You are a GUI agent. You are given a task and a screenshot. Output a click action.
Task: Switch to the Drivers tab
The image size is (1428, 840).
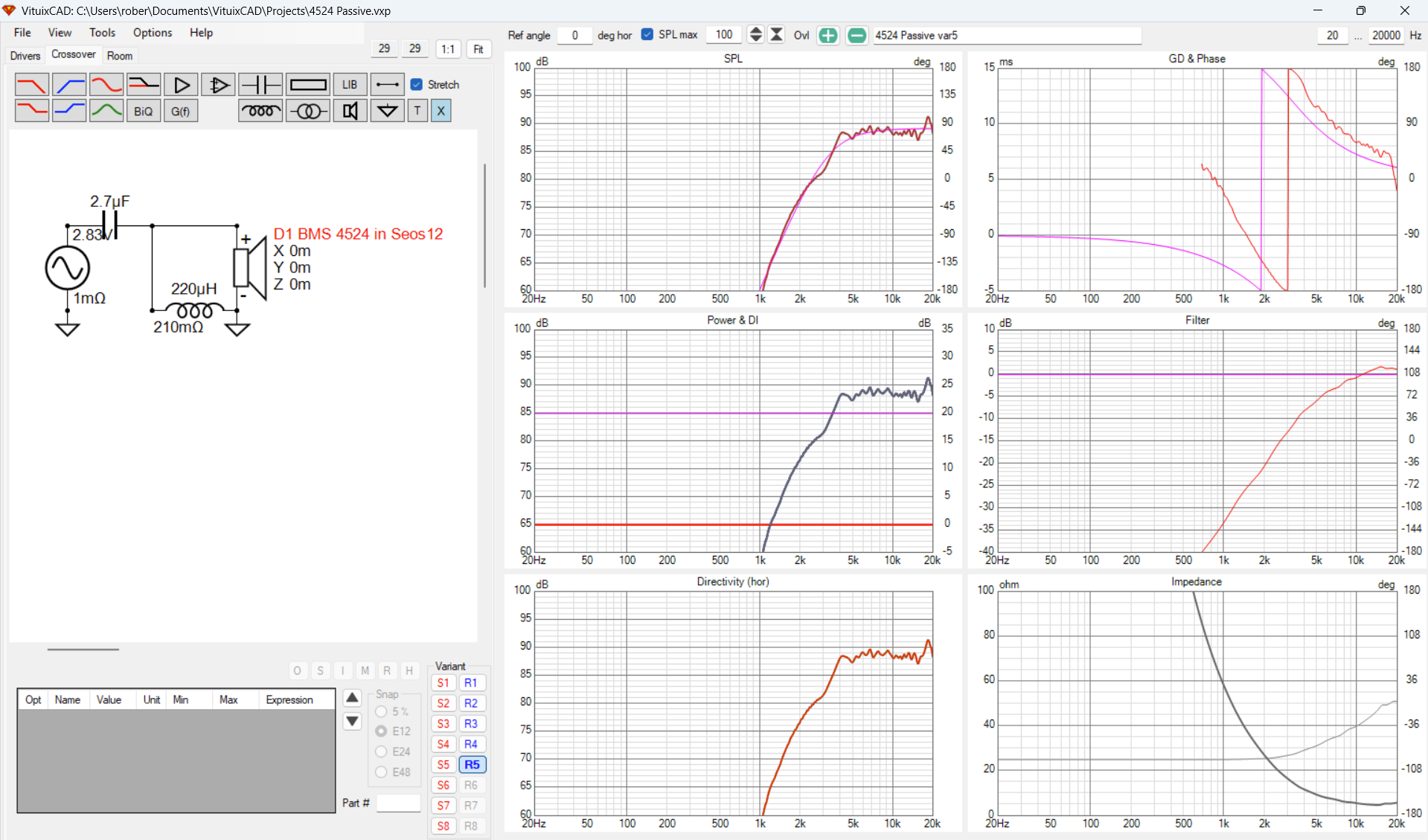coord(25,56)
